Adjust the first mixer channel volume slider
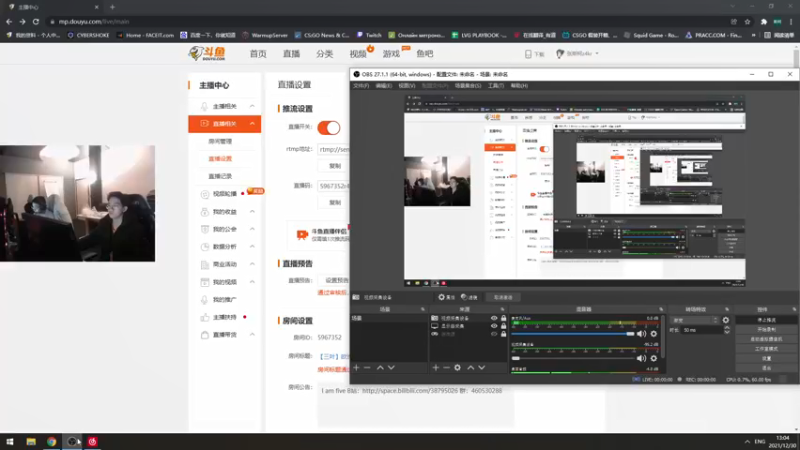 [x=572, y=334]
